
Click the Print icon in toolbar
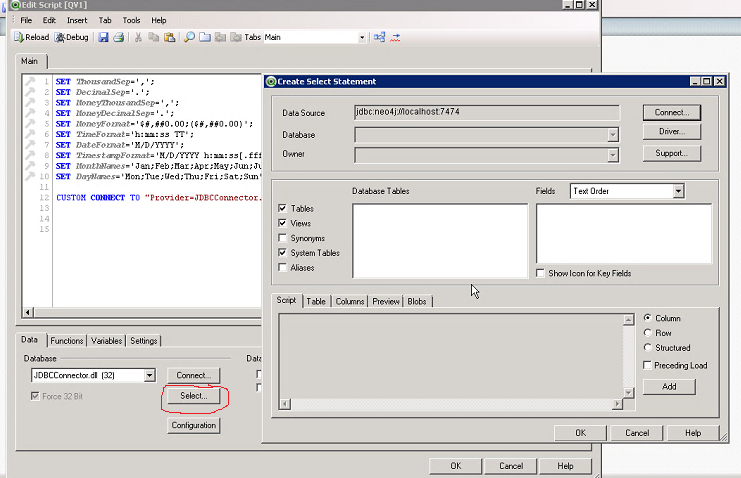(119, 38)
